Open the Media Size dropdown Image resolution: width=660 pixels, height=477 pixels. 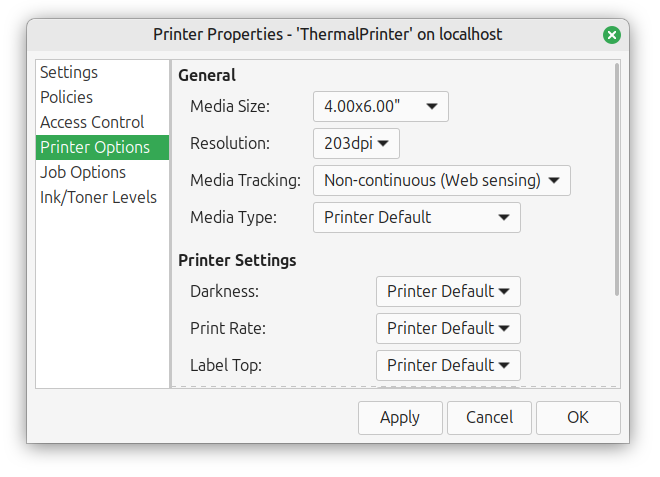tap(380, 106)
